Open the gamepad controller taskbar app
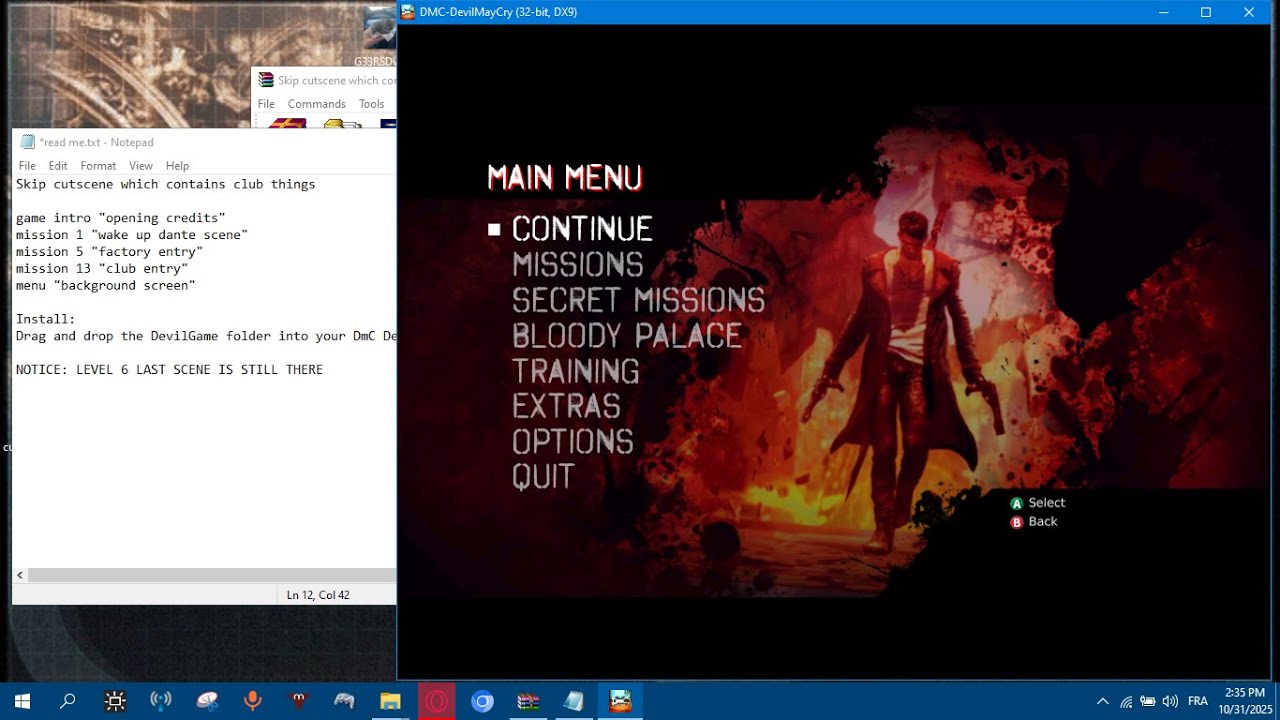The height and width of the screenshot is (720, 1280). click(344, 701)
